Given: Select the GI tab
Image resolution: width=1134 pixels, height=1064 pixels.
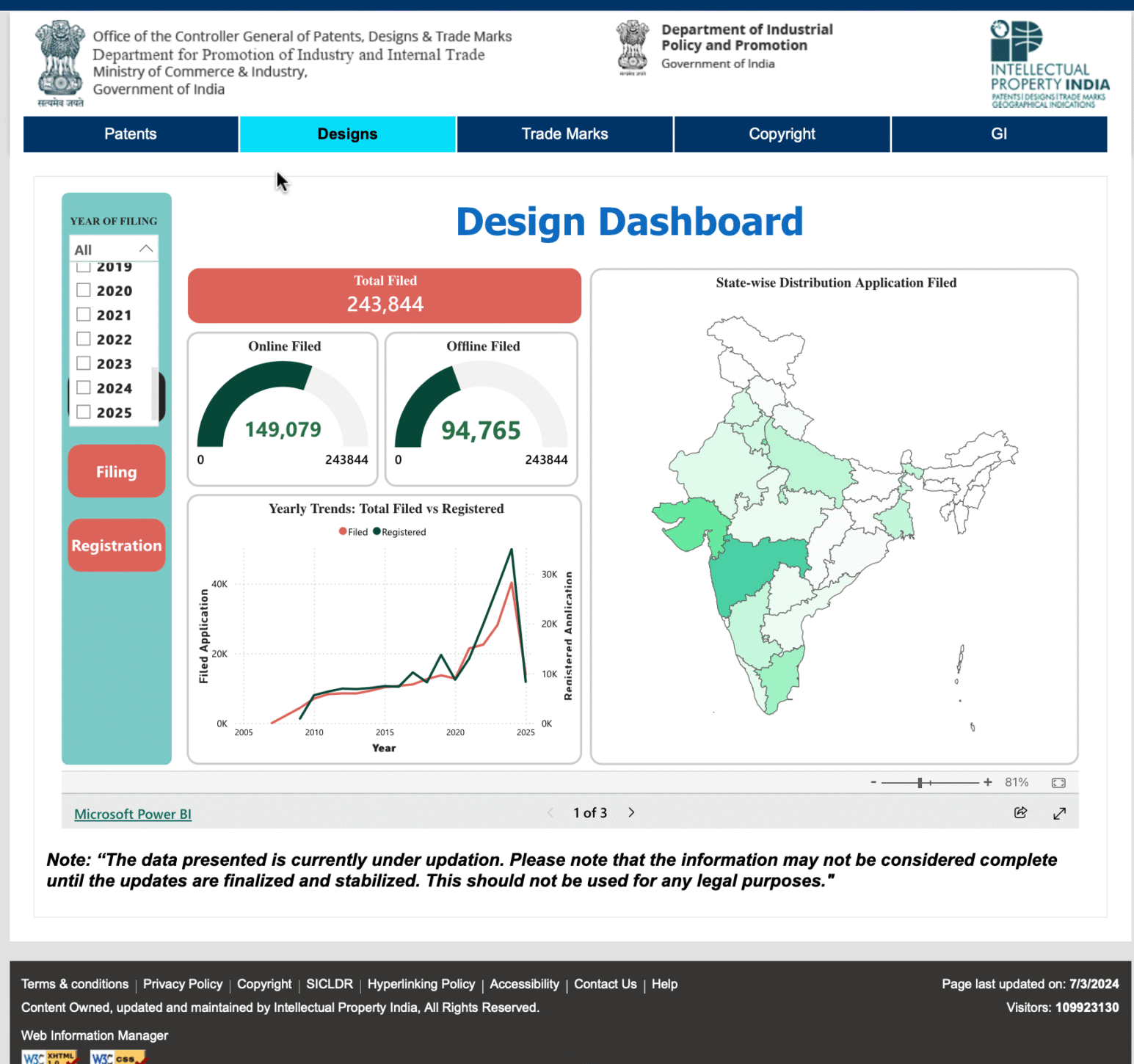Looking at the screenshot, I should [x=1000, y=134].
